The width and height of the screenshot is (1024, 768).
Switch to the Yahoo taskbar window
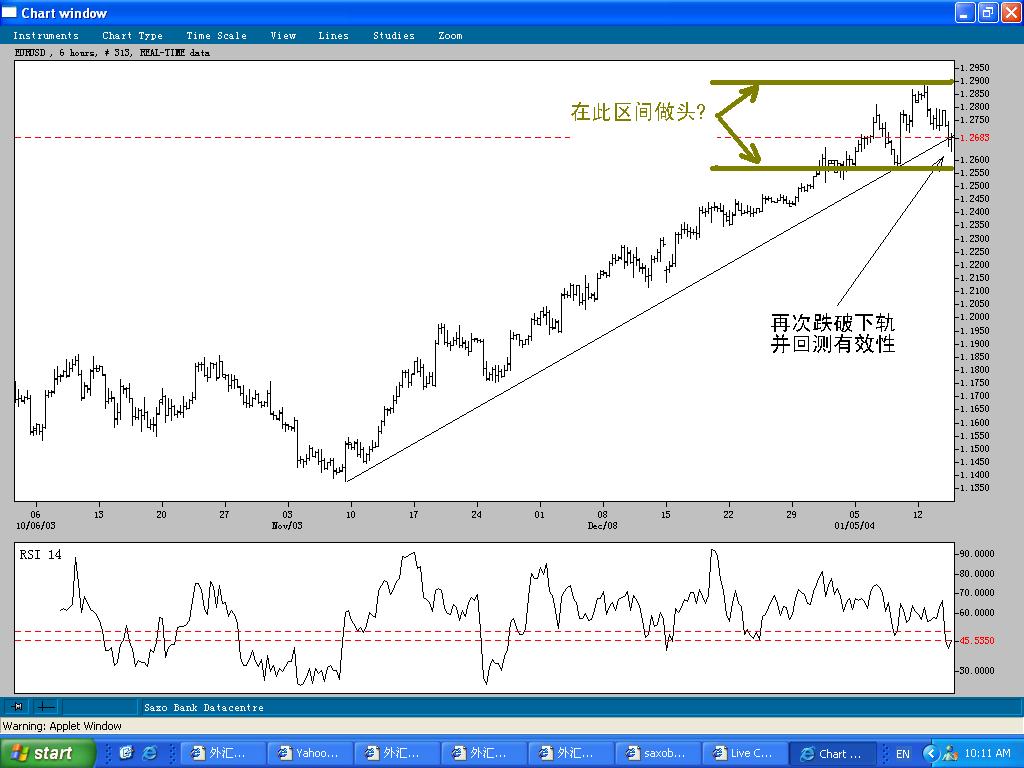coord(310,753)
